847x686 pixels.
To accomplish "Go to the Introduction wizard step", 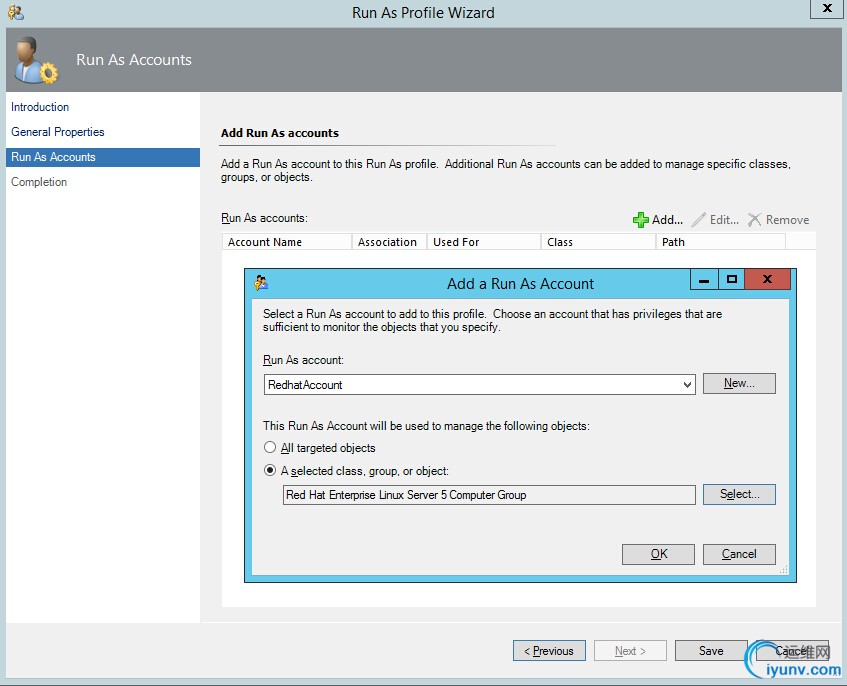I will click(40, 107).
